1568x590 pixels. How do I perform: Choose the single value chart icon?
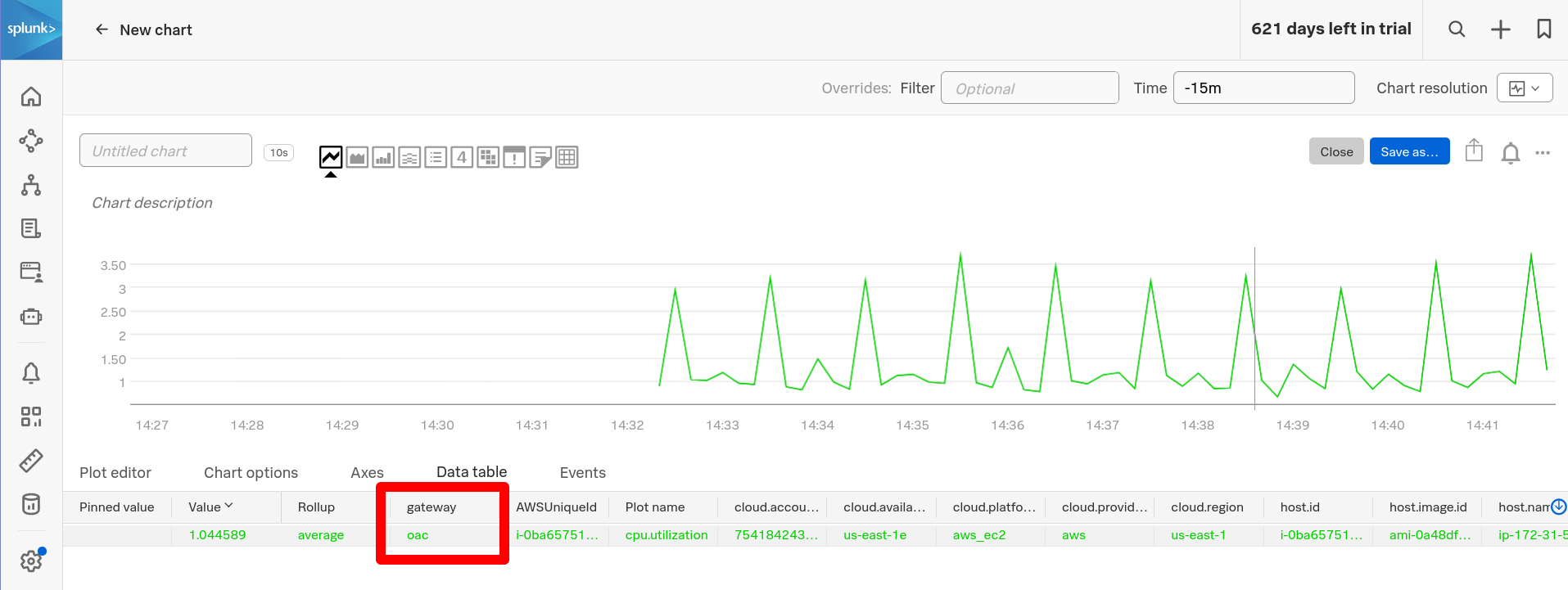click(x=462, y=157)
